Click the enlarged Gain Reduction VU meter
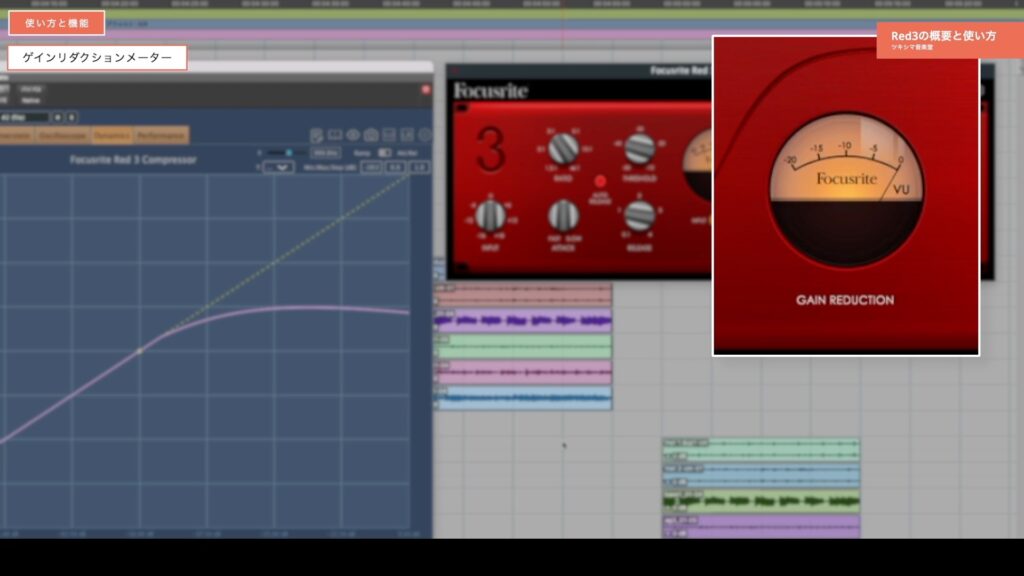The image size is (1024, 576). (846, 189)
